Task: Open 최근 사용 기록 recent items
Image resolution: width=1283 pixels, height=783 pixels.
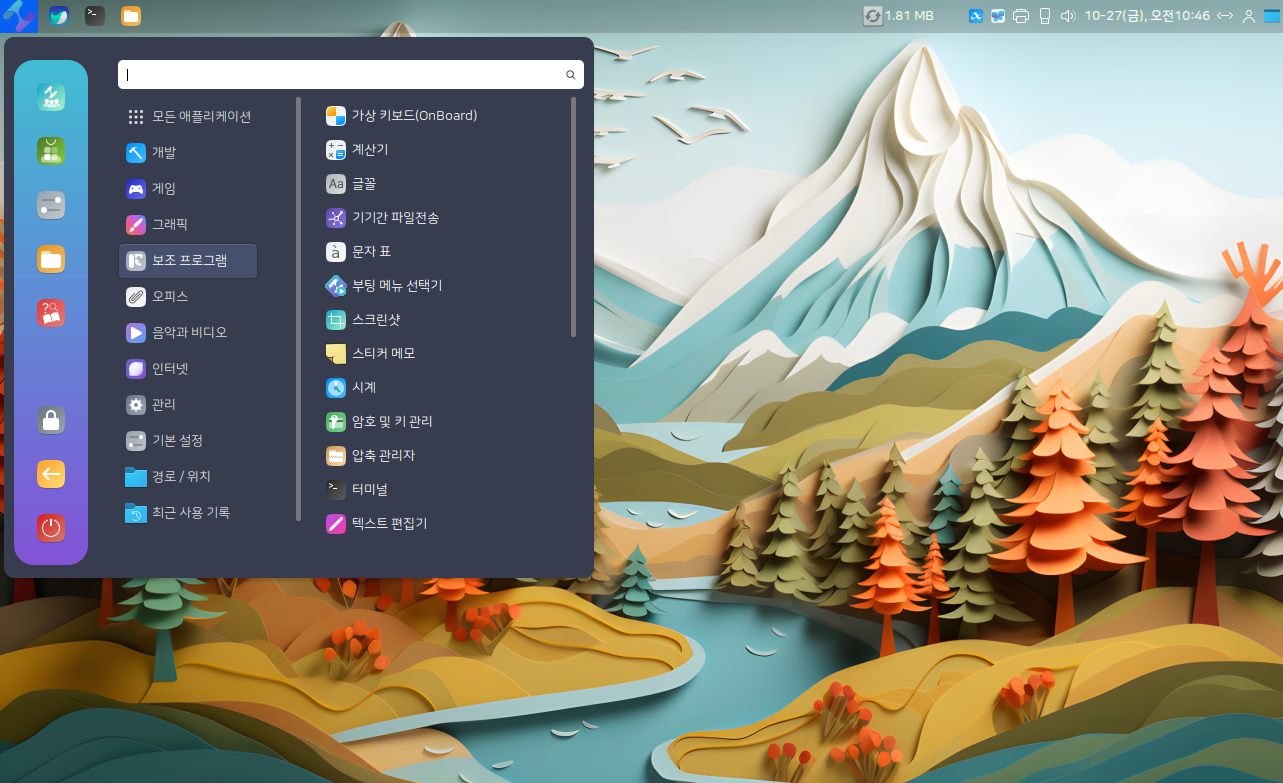Action: (x=190, y=513)
